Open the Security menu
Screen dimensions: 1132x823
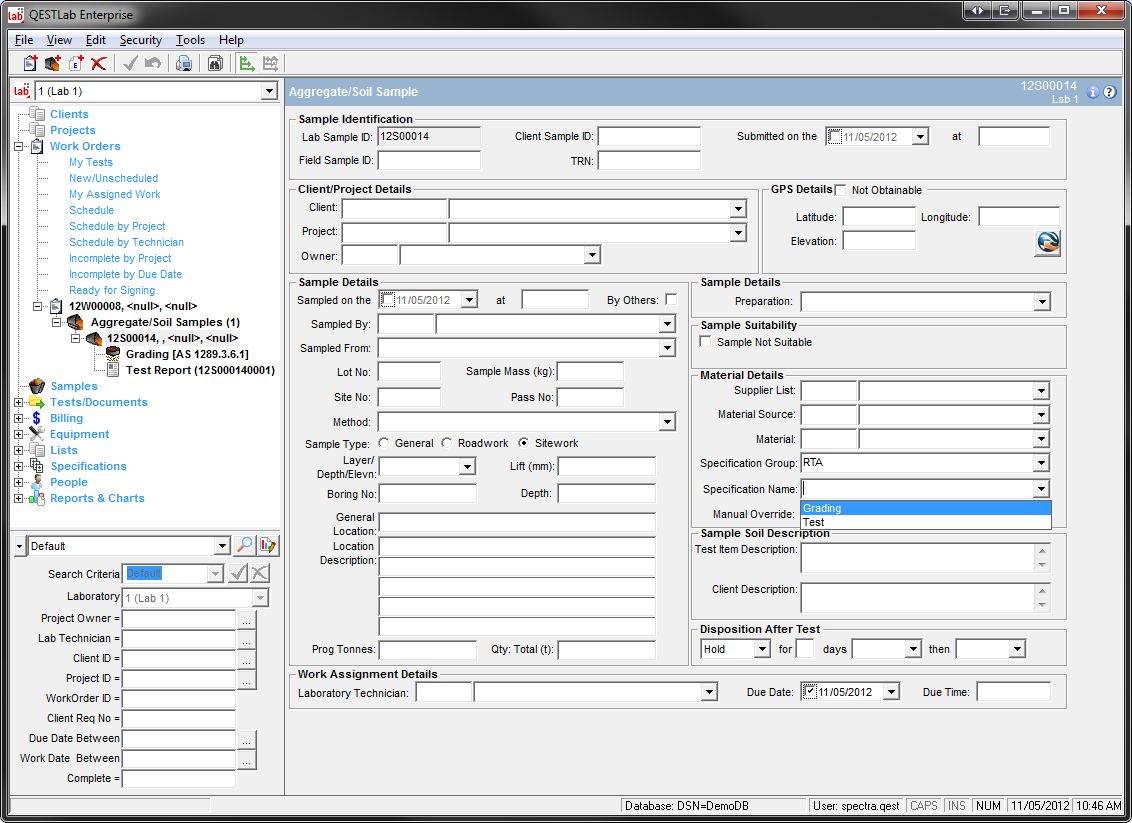pyautogui.click(x=140, y=40)
